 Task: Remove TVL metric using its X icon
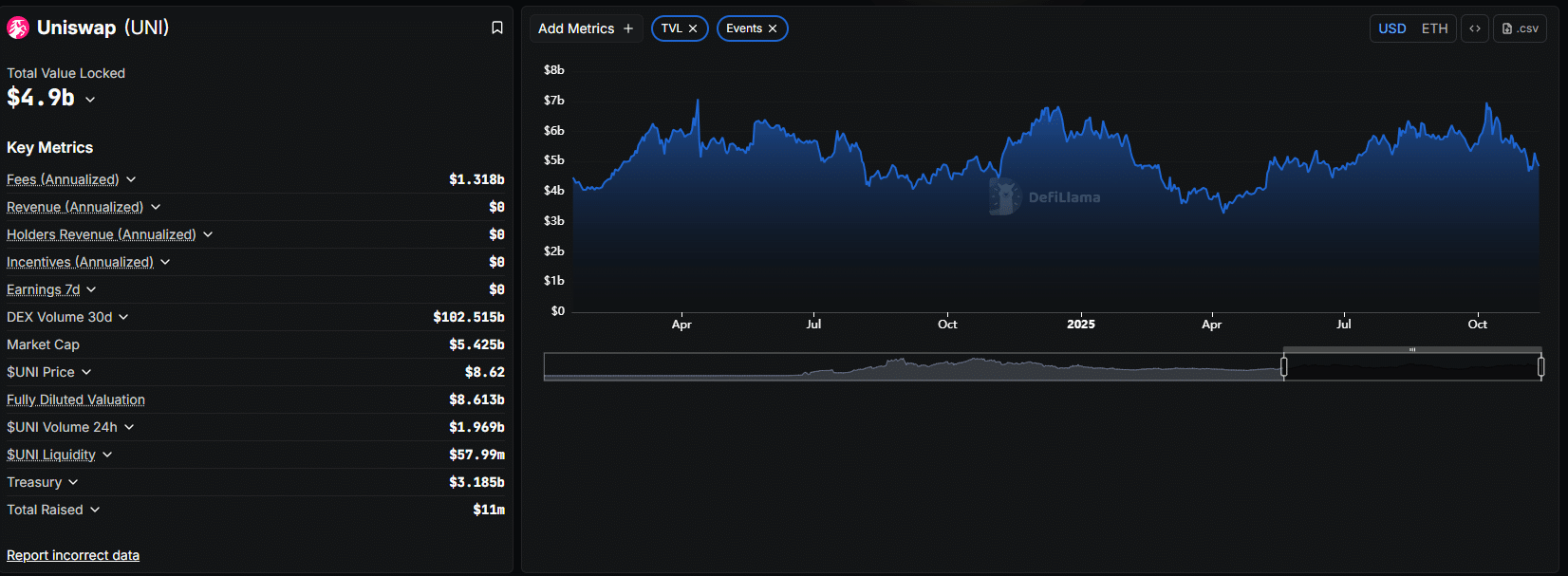pos(693,28)
